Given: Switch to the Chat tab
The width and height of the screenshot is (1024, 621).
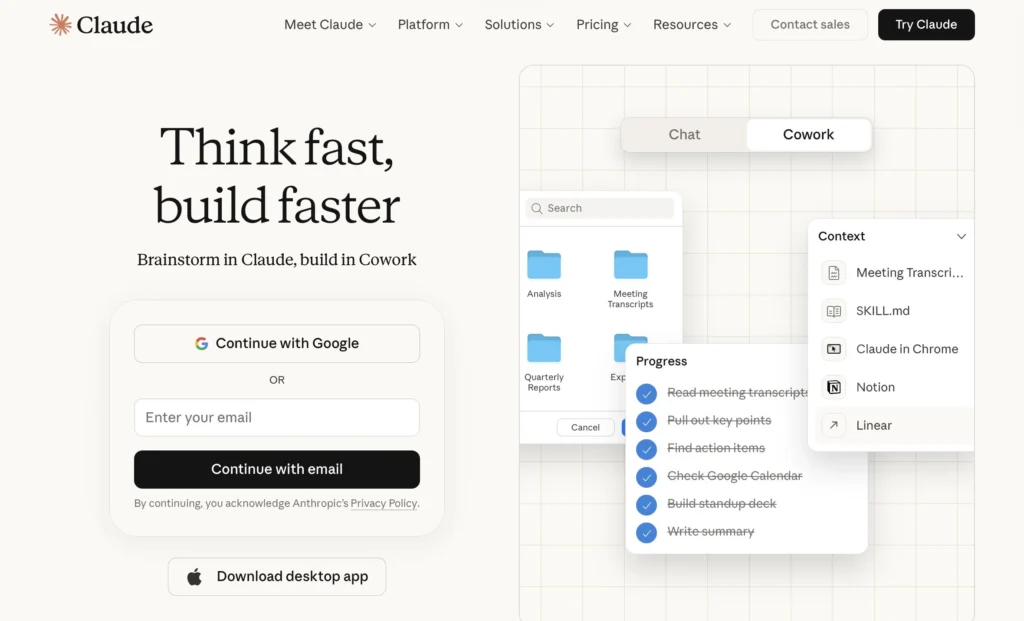Looking at the screenshot, I should point(684,135).
